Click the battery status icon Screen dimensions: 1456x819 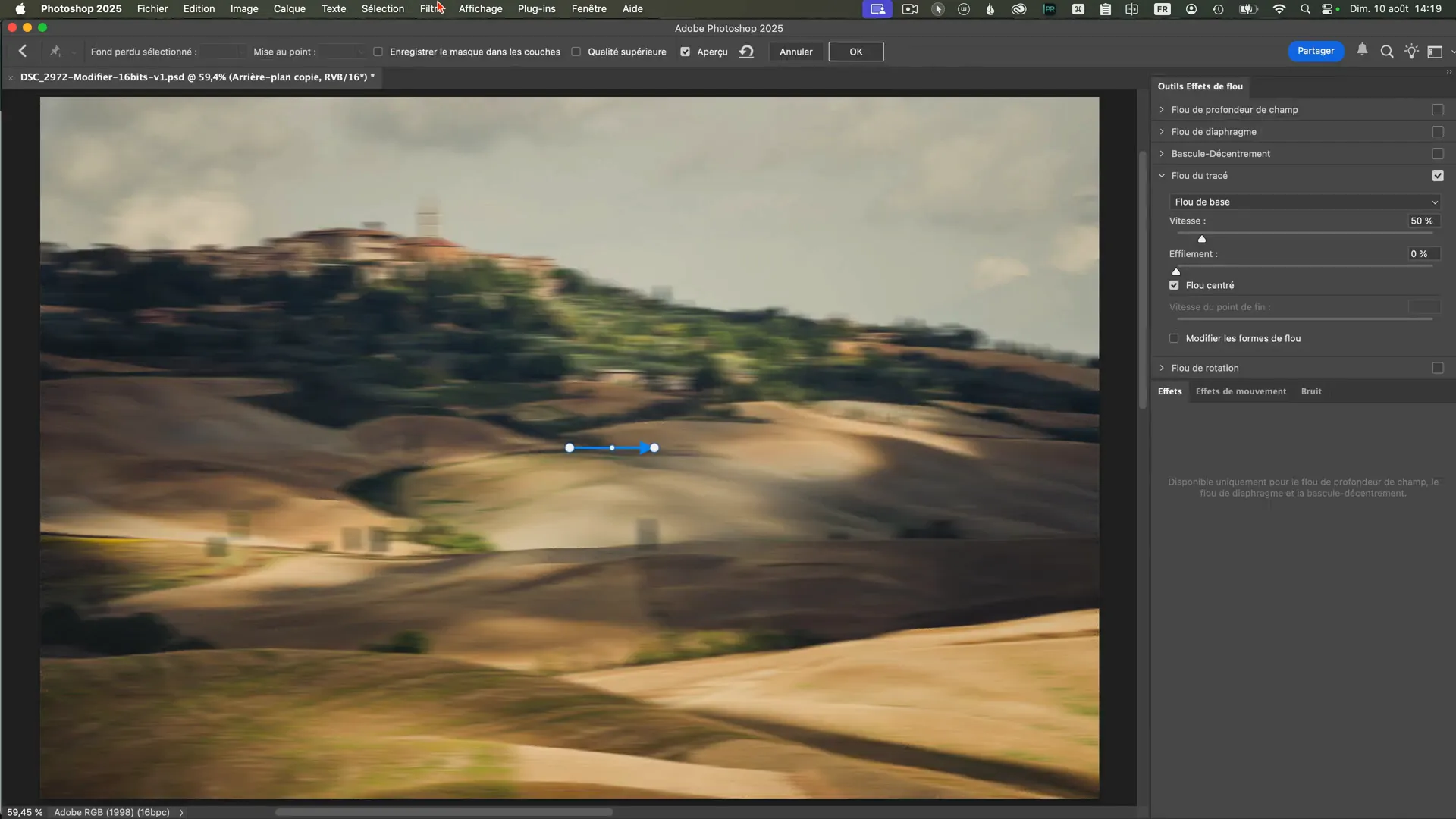coord(1247,8)
